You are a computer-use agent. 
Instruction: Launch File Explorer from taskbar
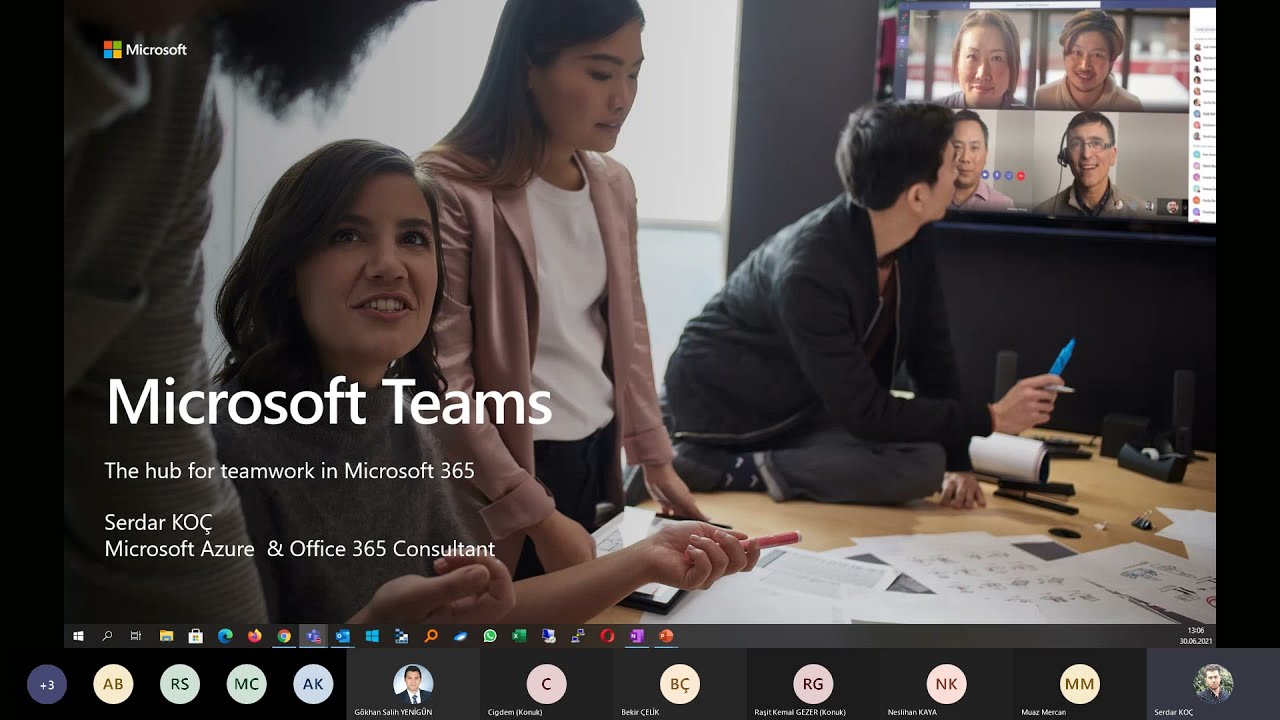click(x=166, y=635)
